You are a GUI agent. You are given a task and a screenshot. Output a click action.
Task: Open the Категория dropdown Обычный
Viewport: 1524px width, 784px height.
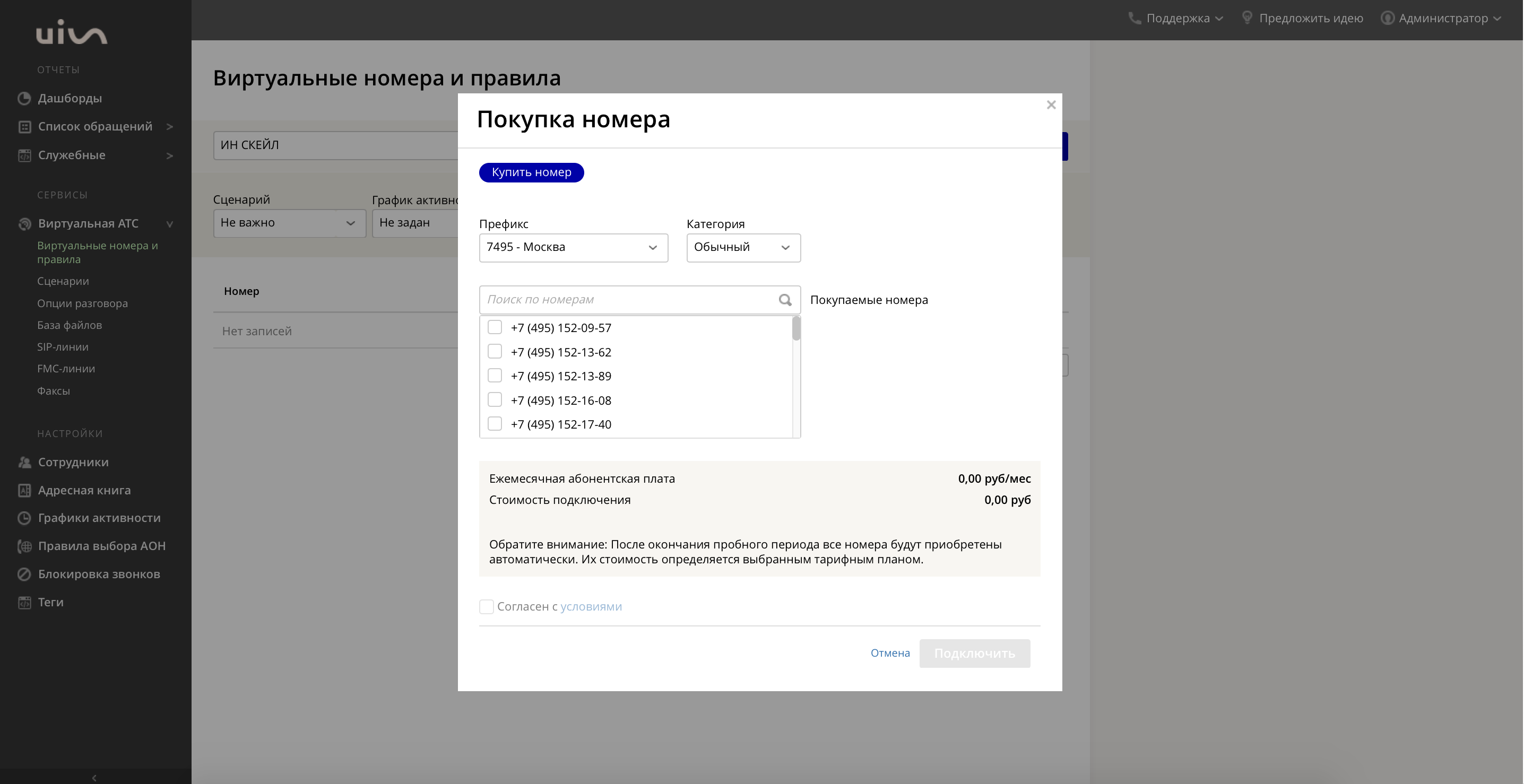pos(743,248)
